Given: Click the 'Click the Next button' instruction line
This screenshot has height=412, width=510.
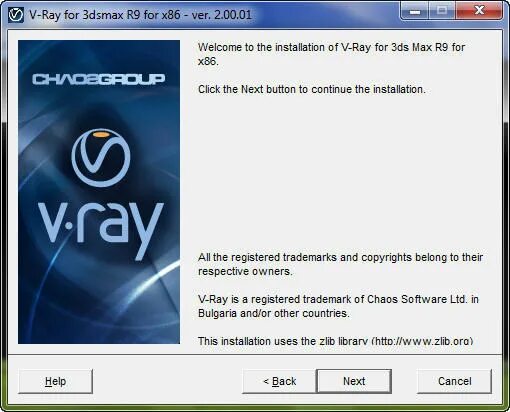Looking at the screenshot, I should pyautogui.click(x=312, y=89).
